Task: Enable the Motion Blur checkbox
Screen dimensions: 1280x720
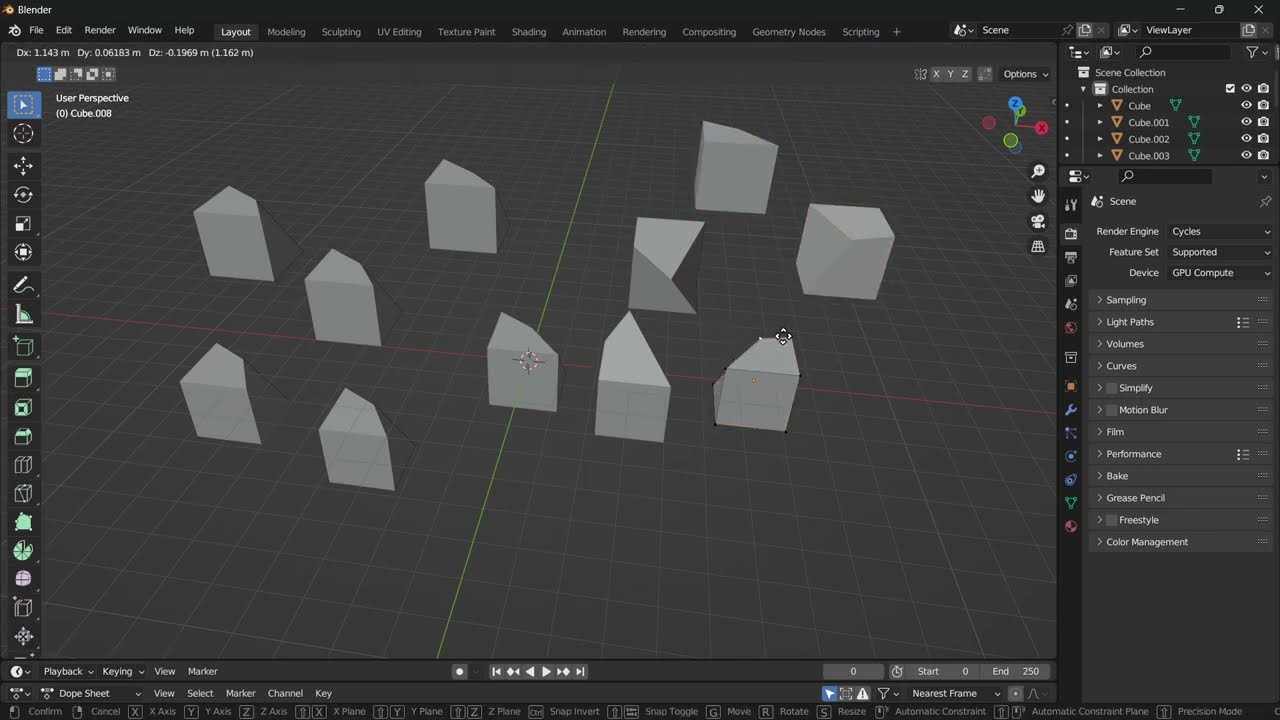Action: [1112, 410]
